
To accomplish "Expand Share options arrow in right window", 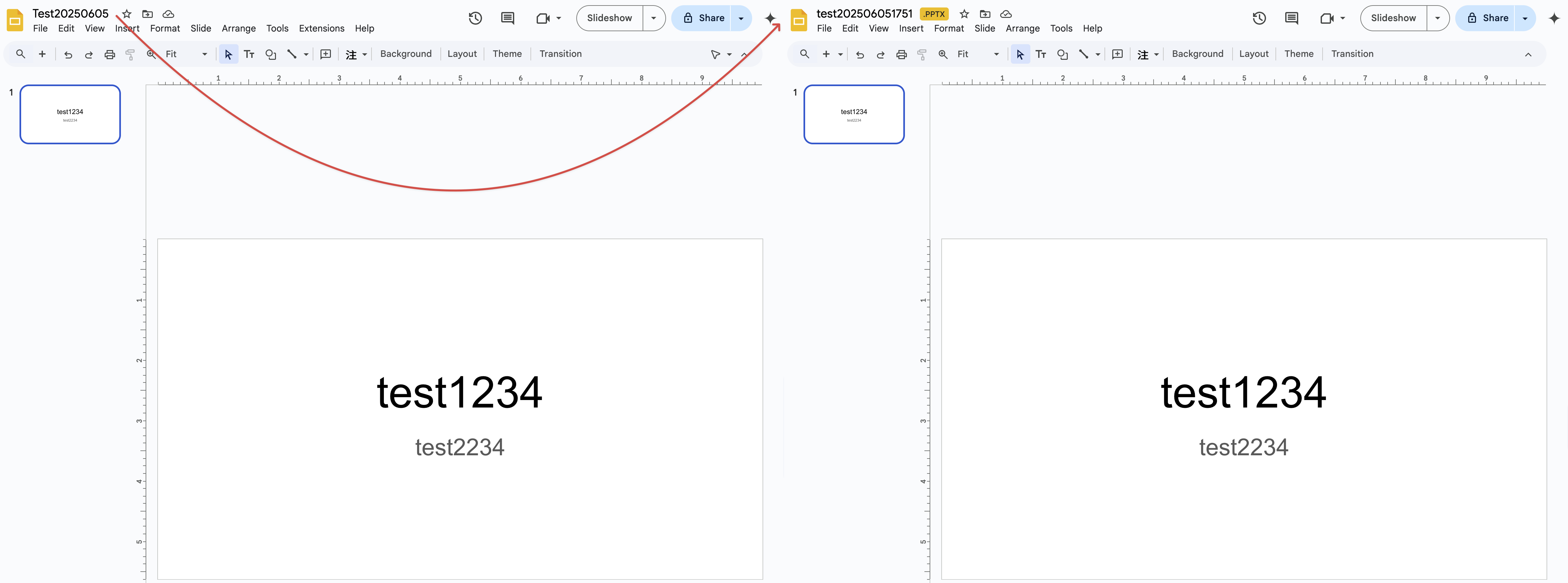I will pos(1525,18).
